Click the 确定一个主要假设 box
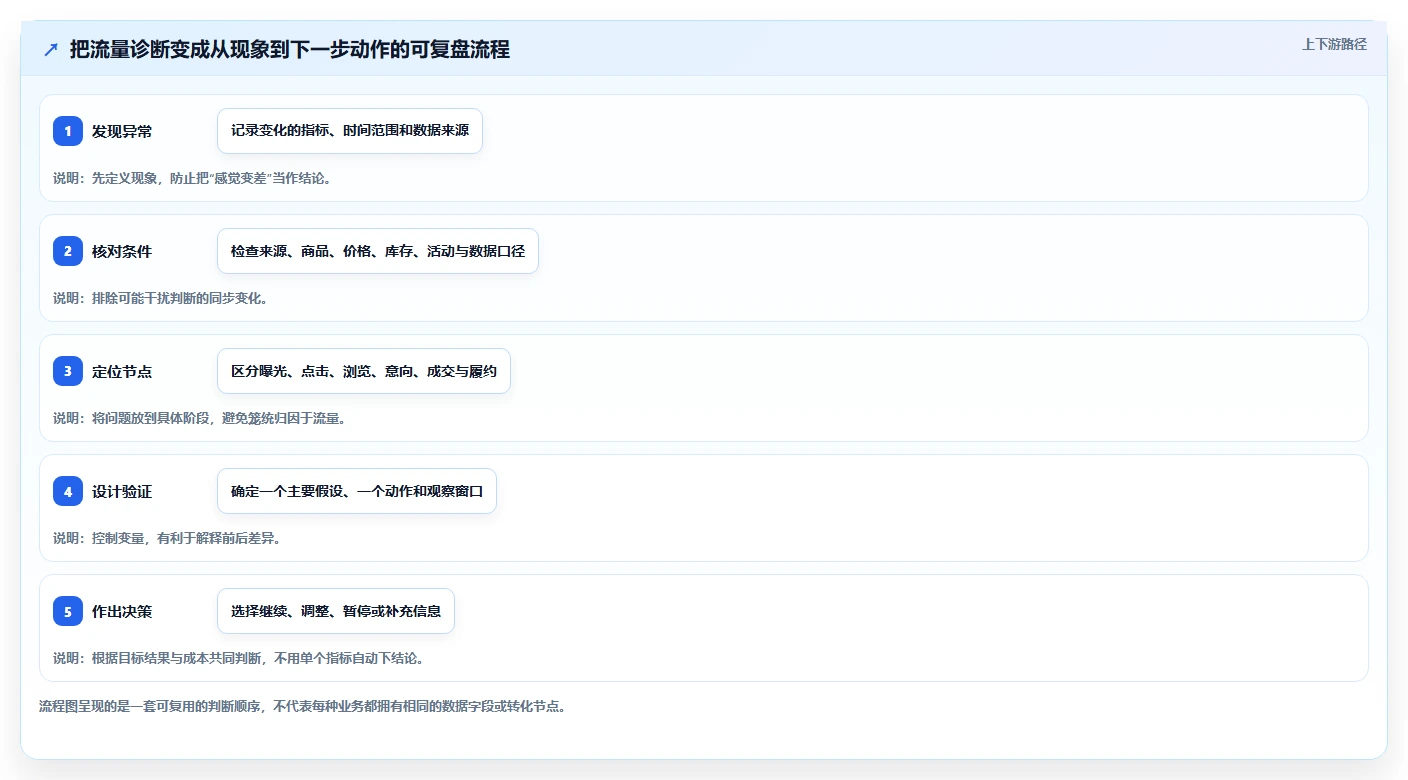The image size is (1408, 780). (357, 491)
